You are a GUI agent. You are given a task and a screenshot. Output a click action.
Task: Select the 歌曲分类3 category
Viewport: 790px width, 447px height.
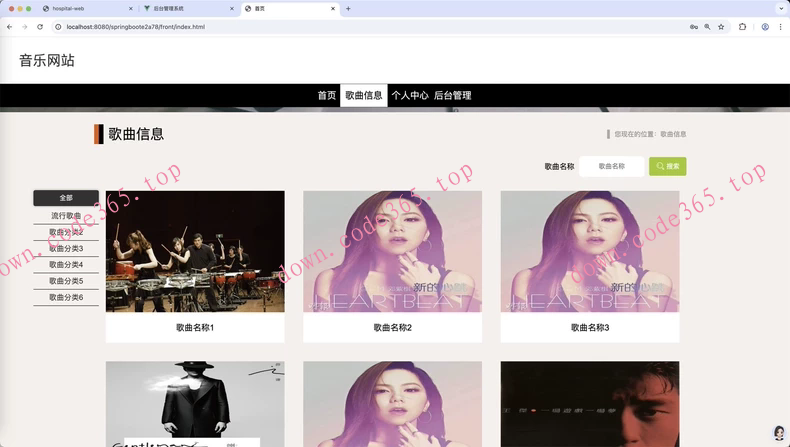click(x=66, y=248)
